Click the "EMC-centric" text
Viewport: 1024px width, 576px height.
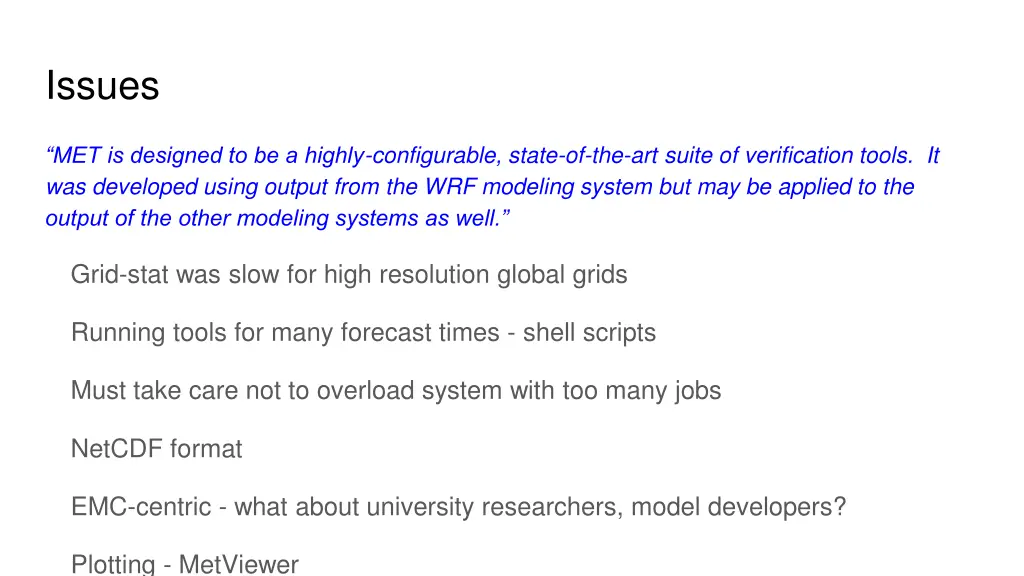click(141, 507)
